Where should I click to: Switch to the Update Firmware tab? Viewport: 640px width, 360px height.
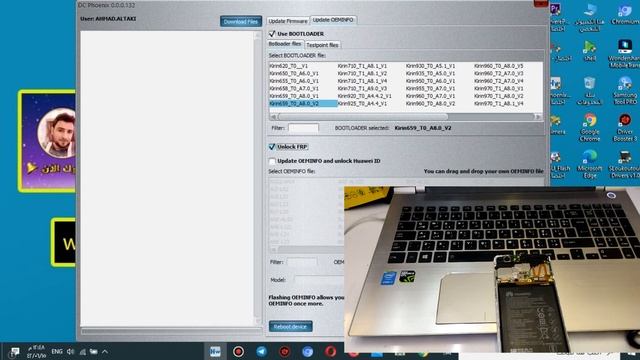288,21
